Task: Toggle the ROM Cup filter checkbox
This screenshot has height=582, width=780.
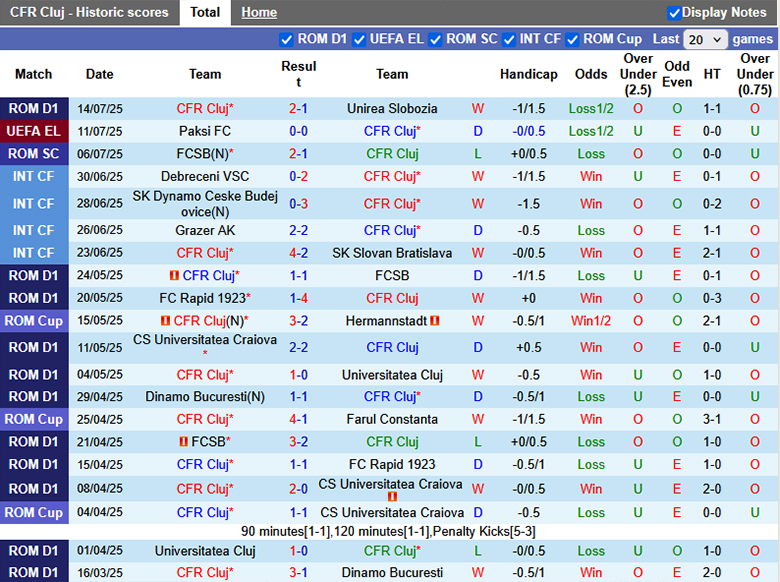Action: (x=573, y=39)
